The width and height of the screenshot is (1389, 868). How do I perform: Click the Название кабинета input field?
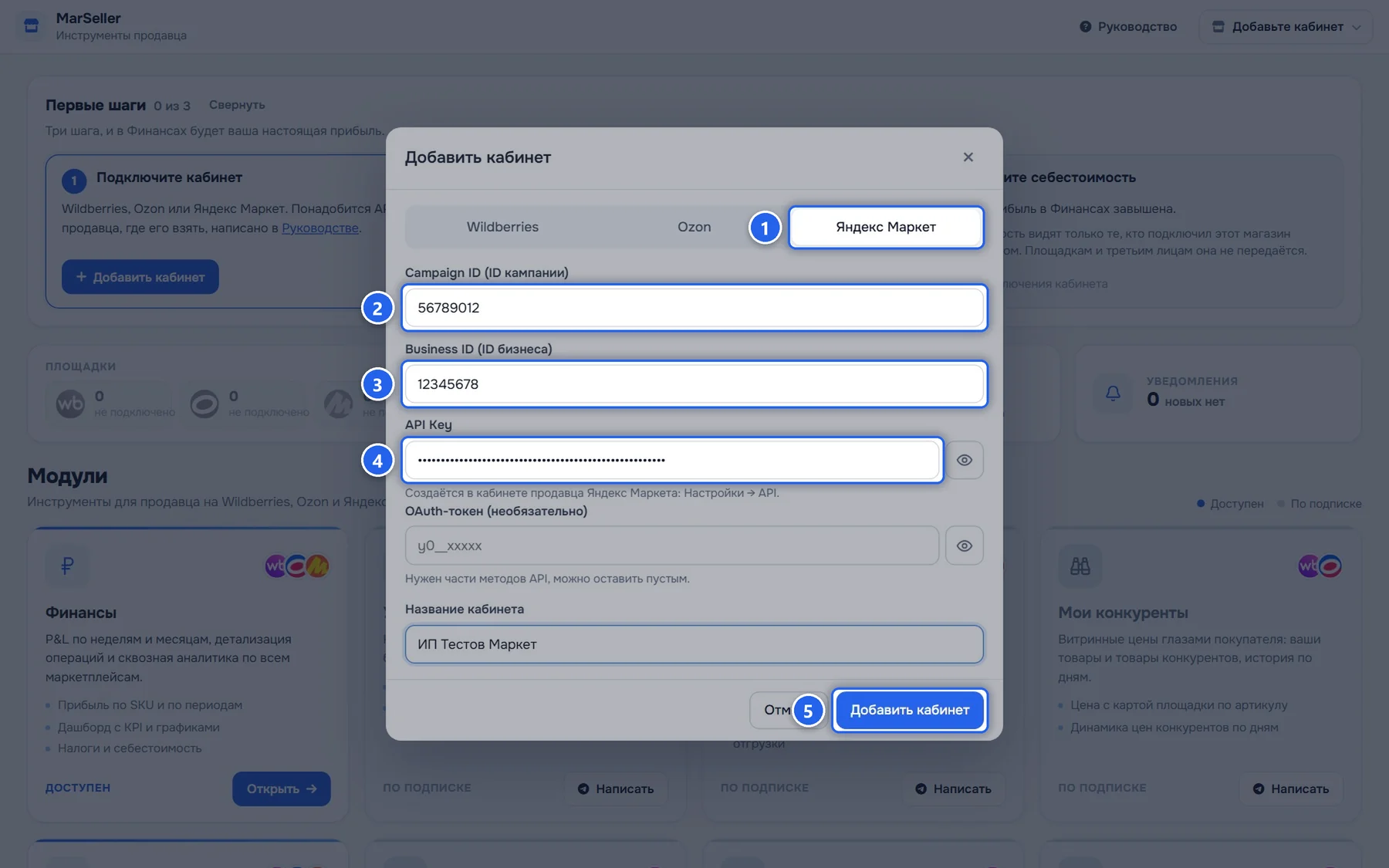[x=694, y=644]
